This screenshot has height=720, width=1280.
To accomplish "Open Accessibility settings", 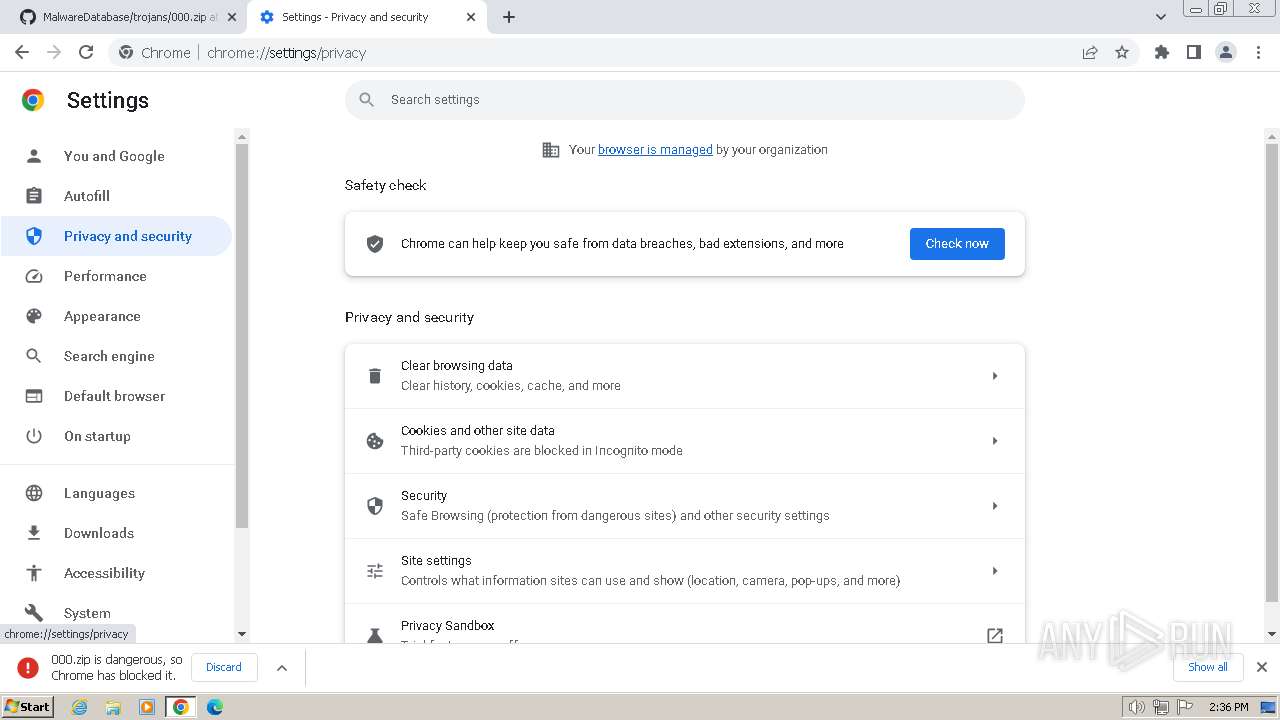I will 116,573.
